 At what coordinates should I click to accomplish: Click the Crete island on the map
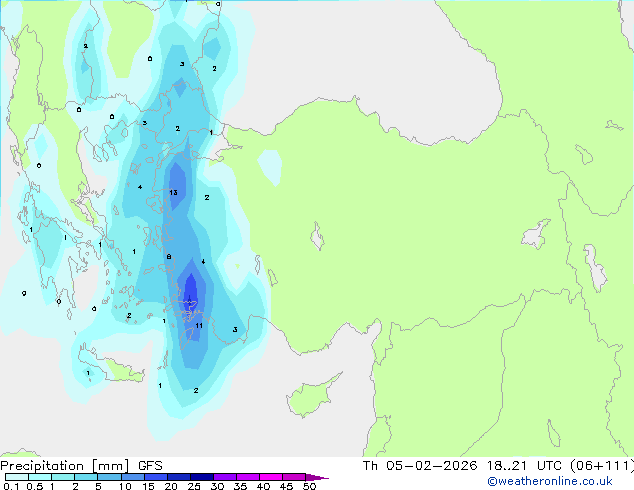tap(111, 364)
